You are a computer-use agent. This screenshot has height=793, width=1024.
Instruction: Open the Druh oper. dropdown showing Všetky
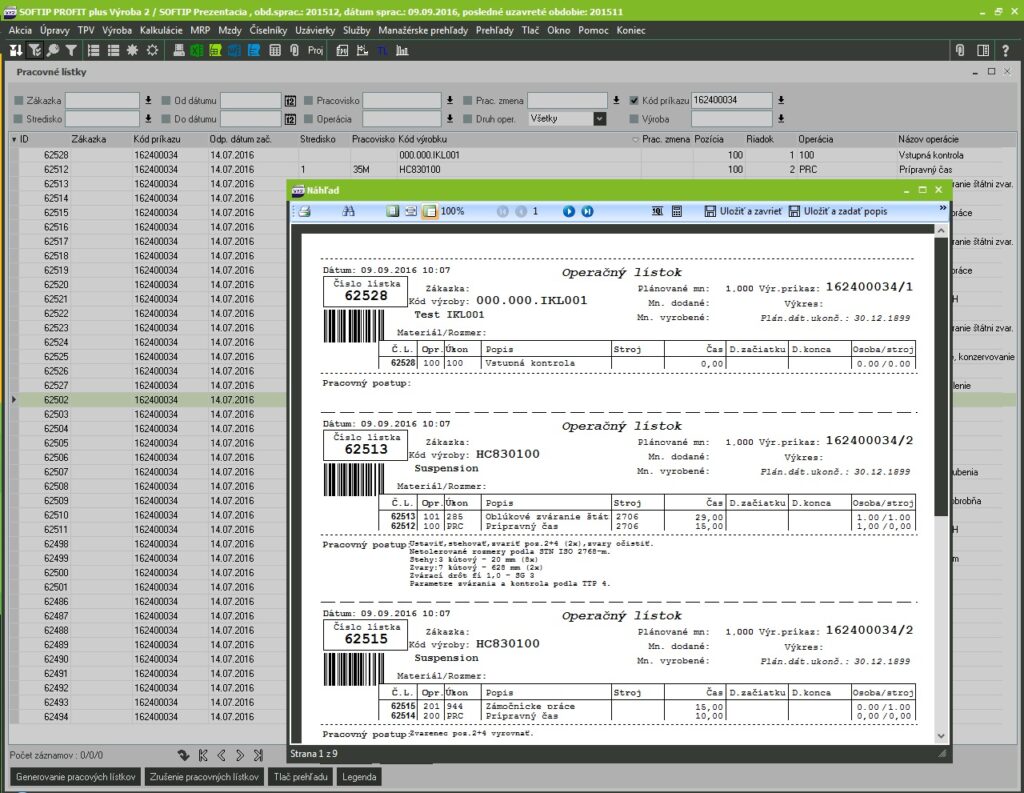pos(599,119)
